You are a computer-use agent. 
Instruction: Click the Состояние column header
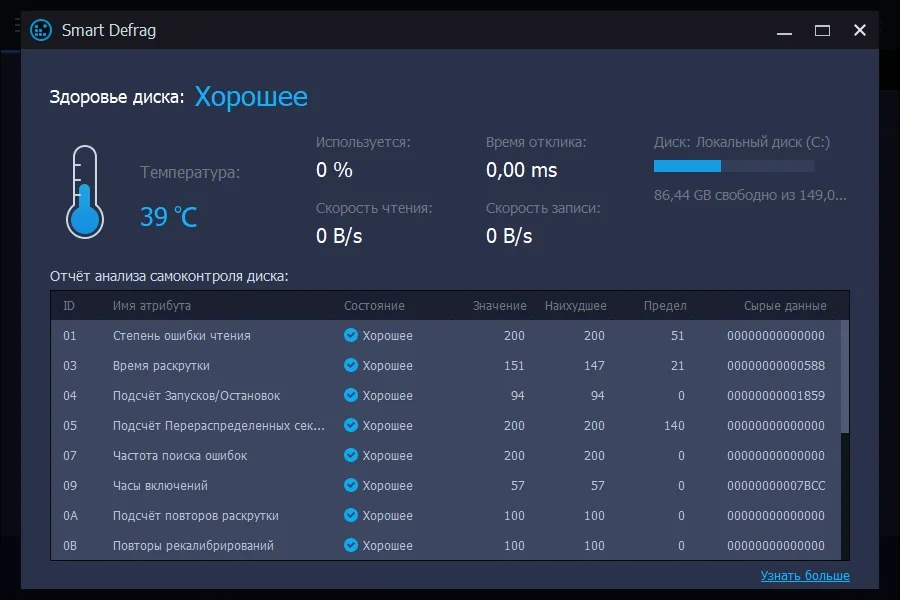click(374, 305)
